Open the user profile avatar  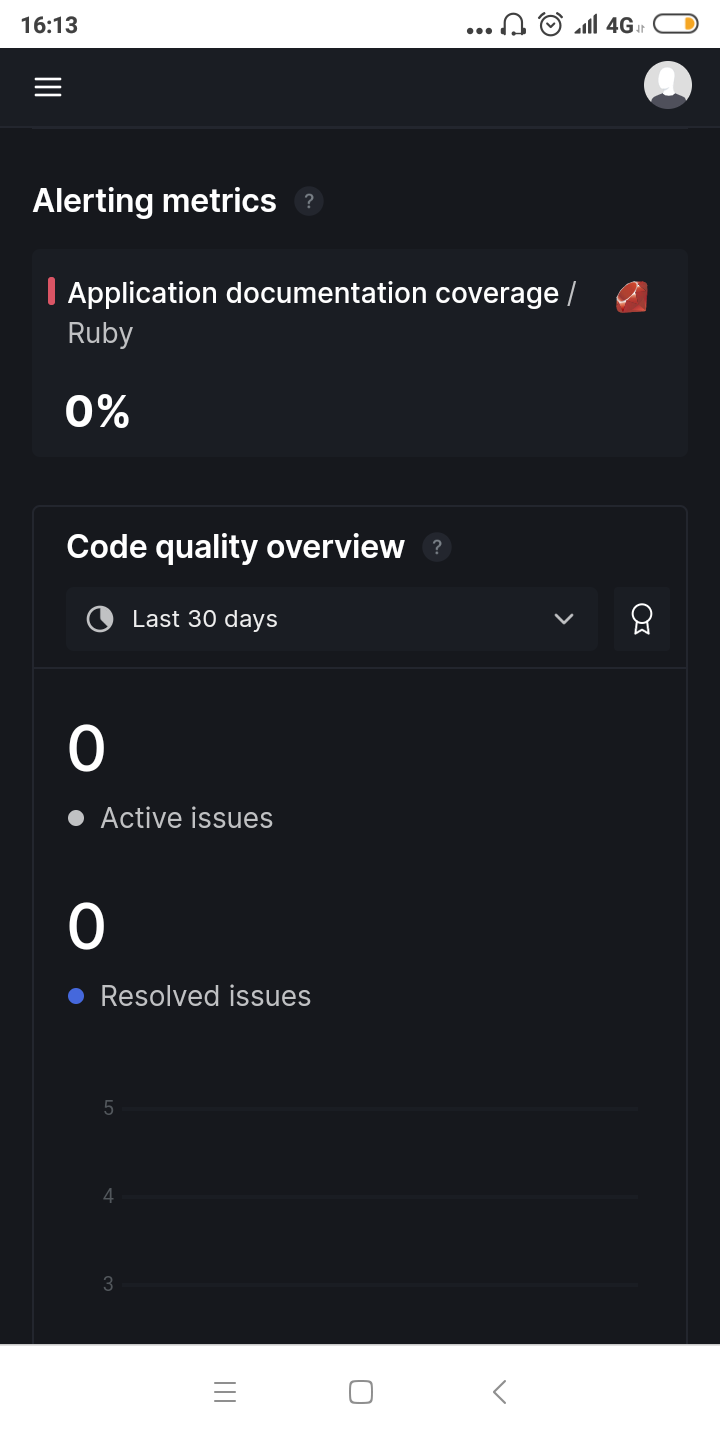point(667,85)
